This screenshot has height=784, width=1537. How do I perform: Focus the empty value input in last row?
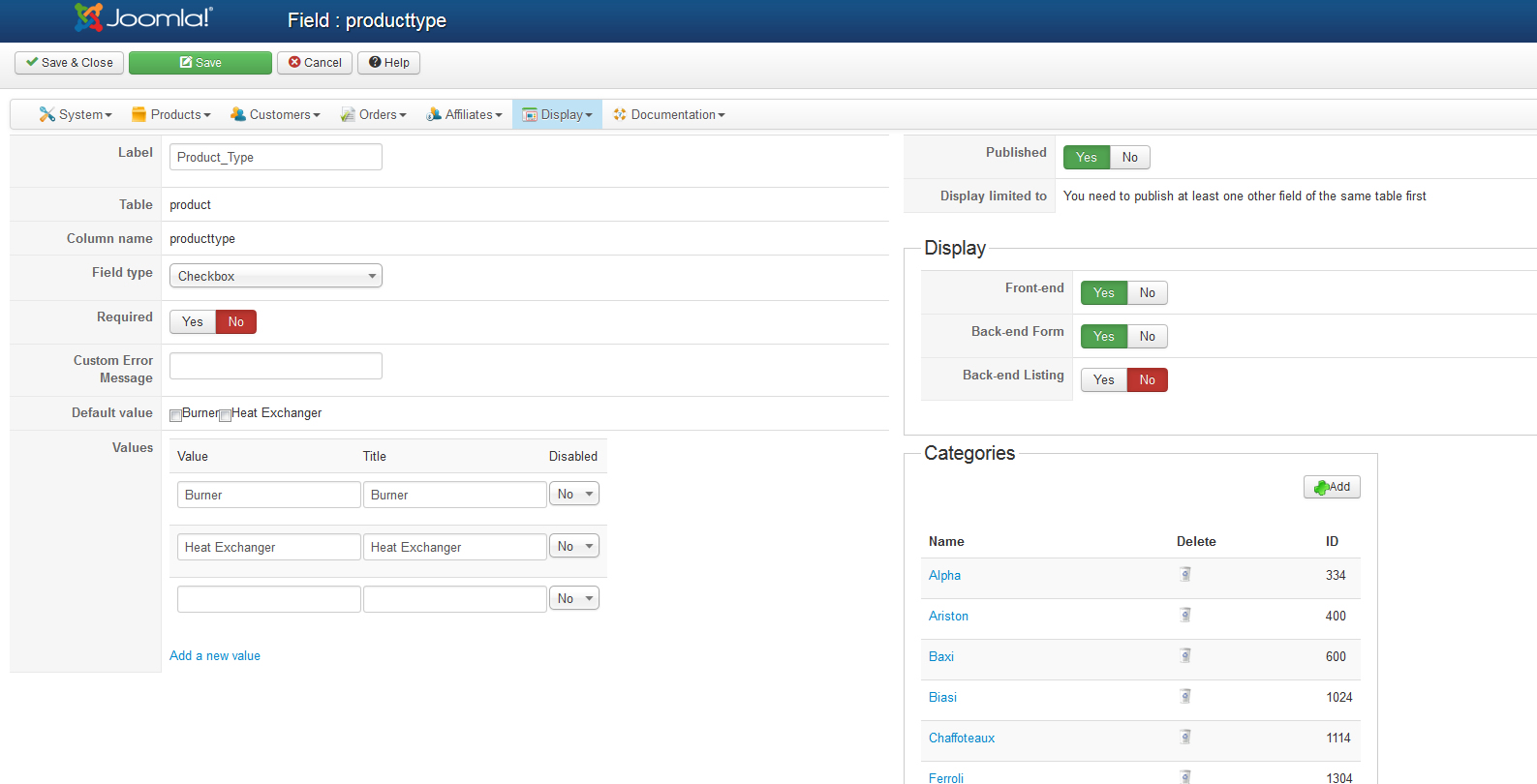tap(269, 599)
